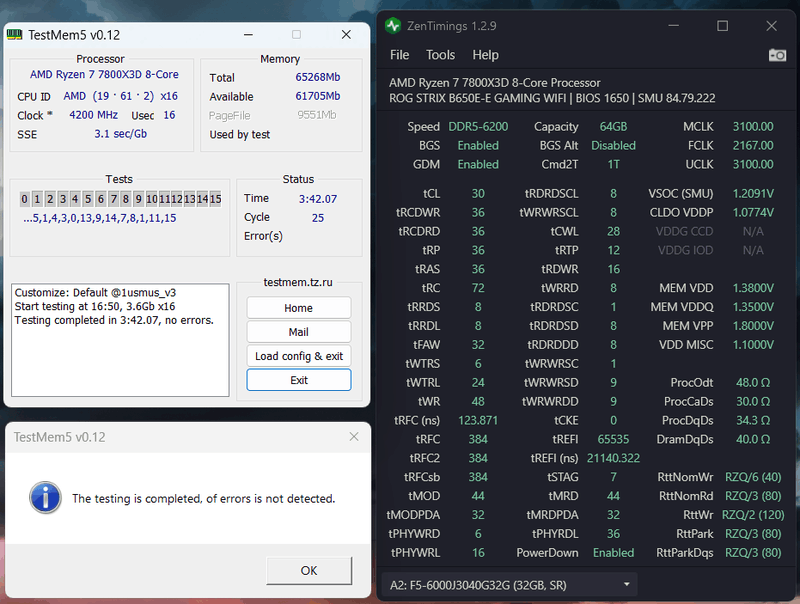Click the Available memory 61705Mb value
Viewport: 800px width, 604px height.
click(x=317, y=96)
